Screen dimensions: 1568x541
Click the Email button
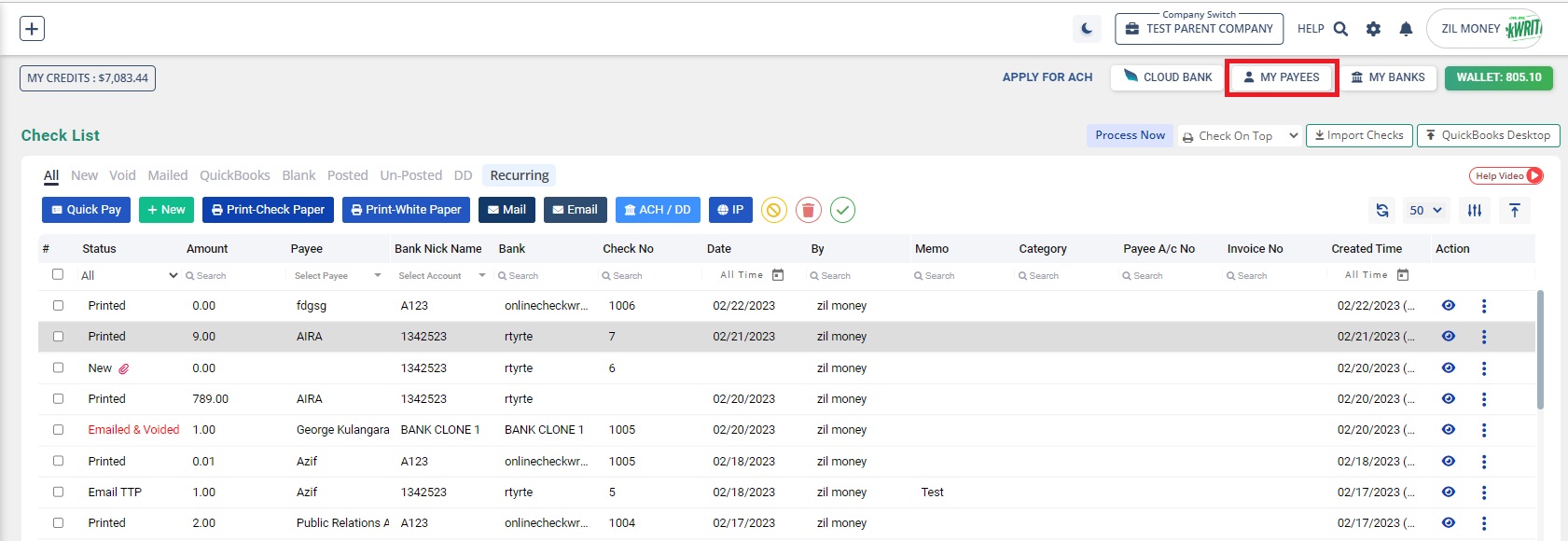[x=575, y=210]
